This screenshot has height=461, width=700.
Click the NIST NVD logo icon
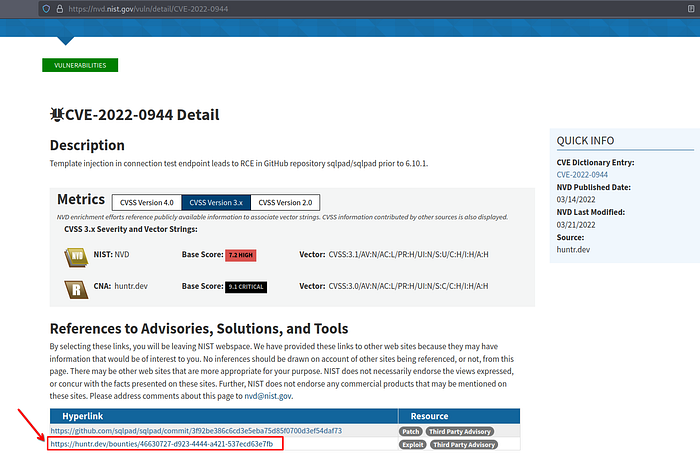pyautogui.click(x=76, y=257)
